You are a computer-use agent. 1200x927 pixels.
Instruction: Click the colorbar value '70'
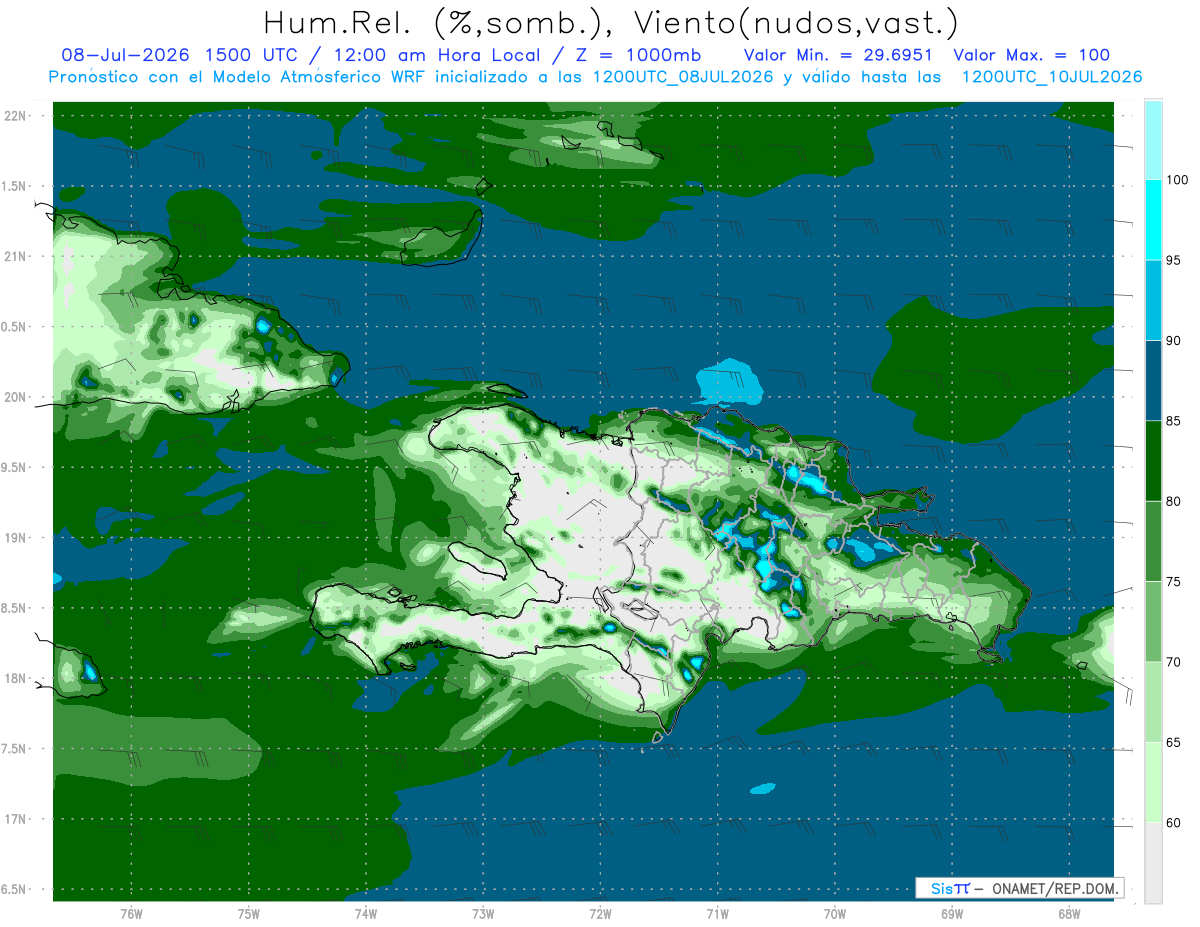coord(1175,662)
